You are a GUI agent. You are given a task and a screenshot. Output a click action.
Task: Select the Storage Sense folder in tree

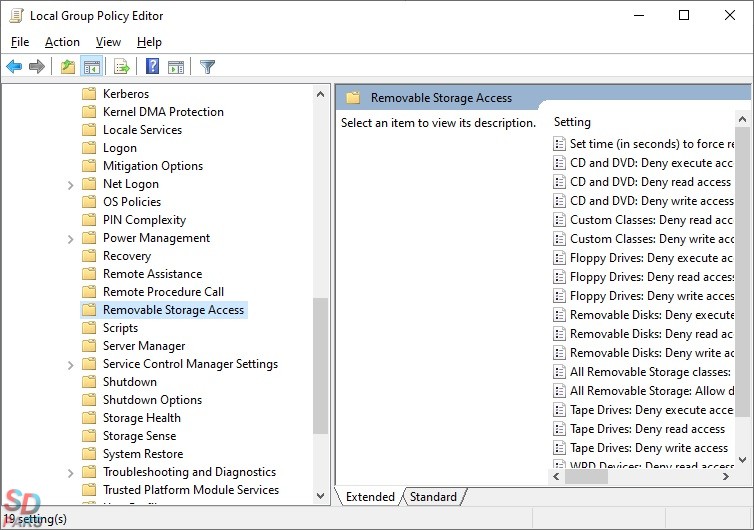coord(139,436)
